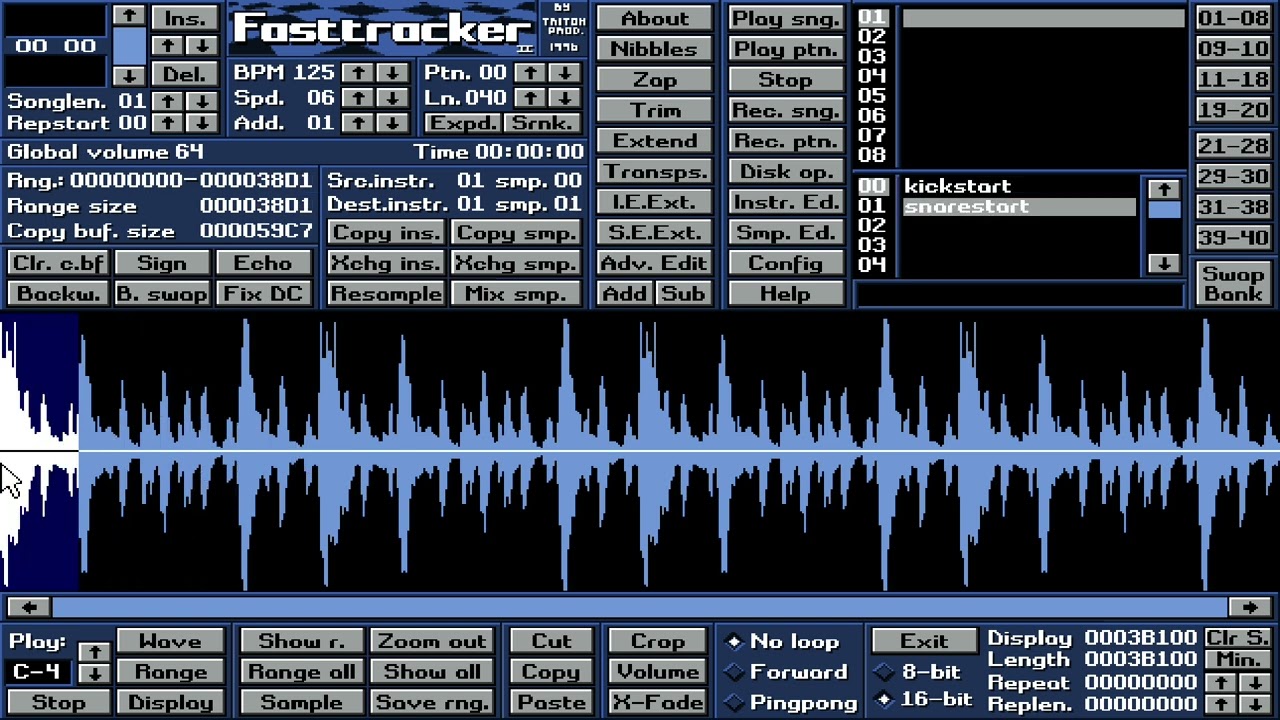
Task: Increase Ptn. number with up arrow
Action: click(x=531, y=73)
